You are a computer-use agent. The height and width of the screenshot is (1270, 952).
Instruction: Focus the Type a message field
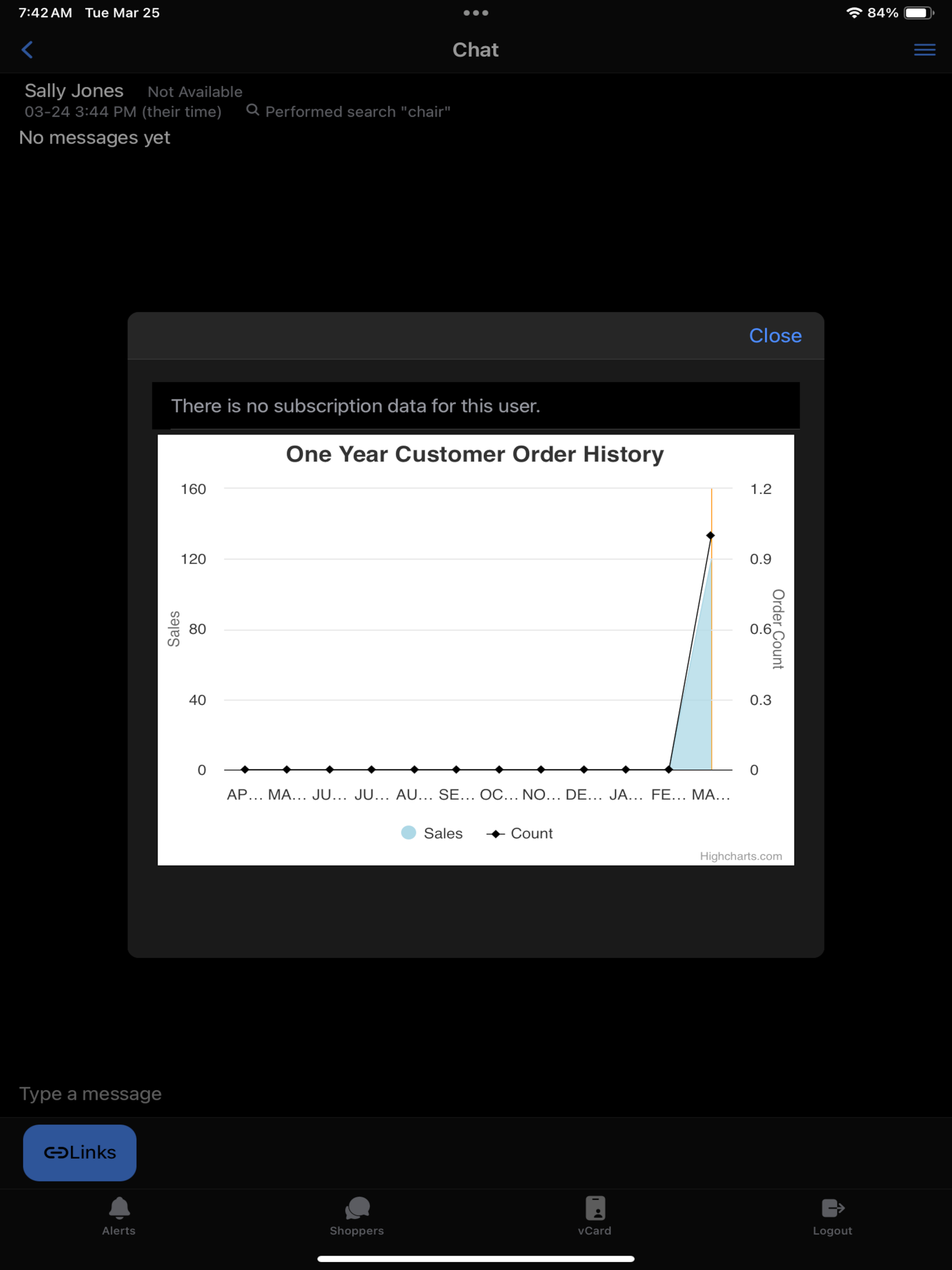476,1094
